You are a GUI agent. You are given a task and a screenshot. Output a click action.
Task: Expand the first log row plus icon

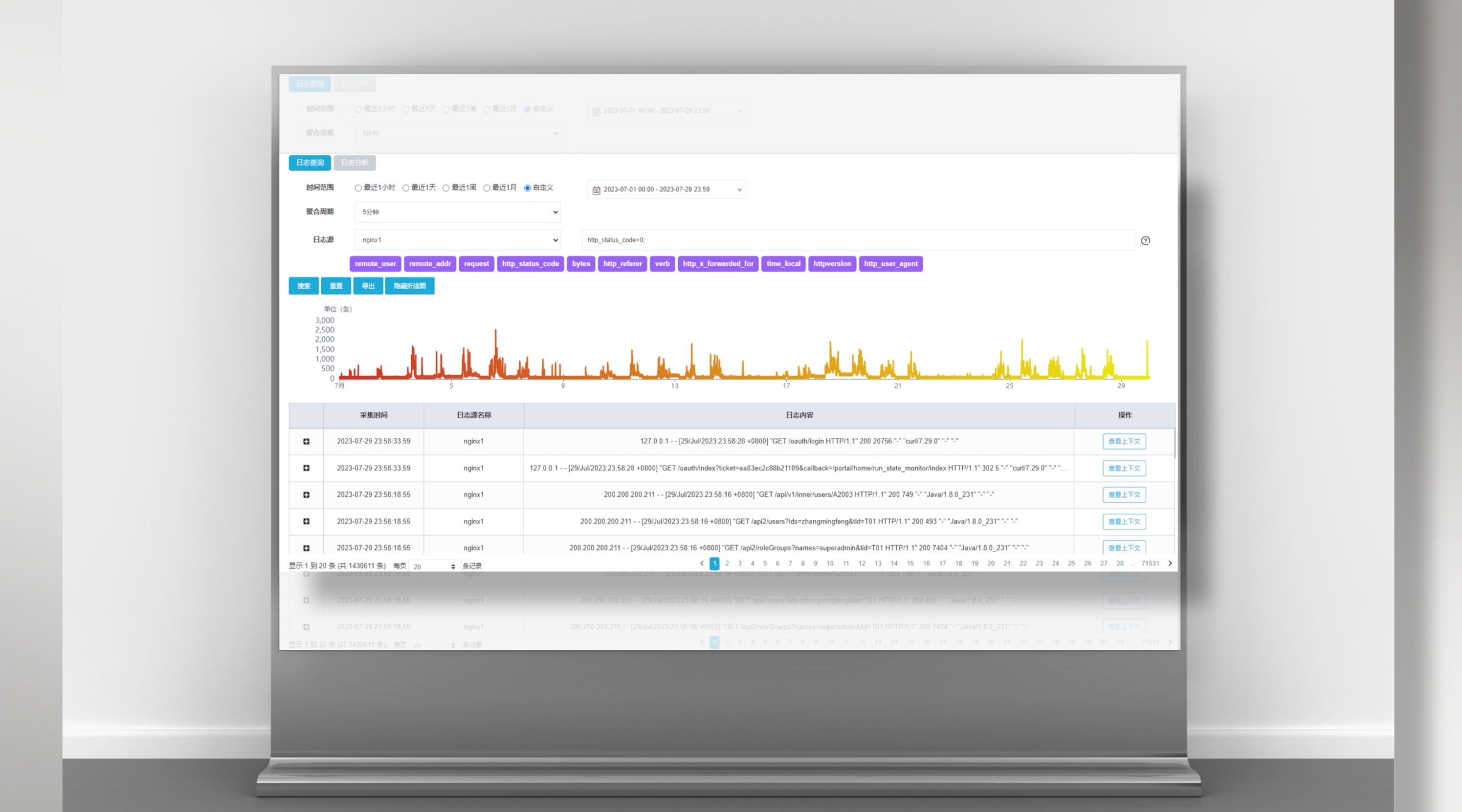point(306,442)
